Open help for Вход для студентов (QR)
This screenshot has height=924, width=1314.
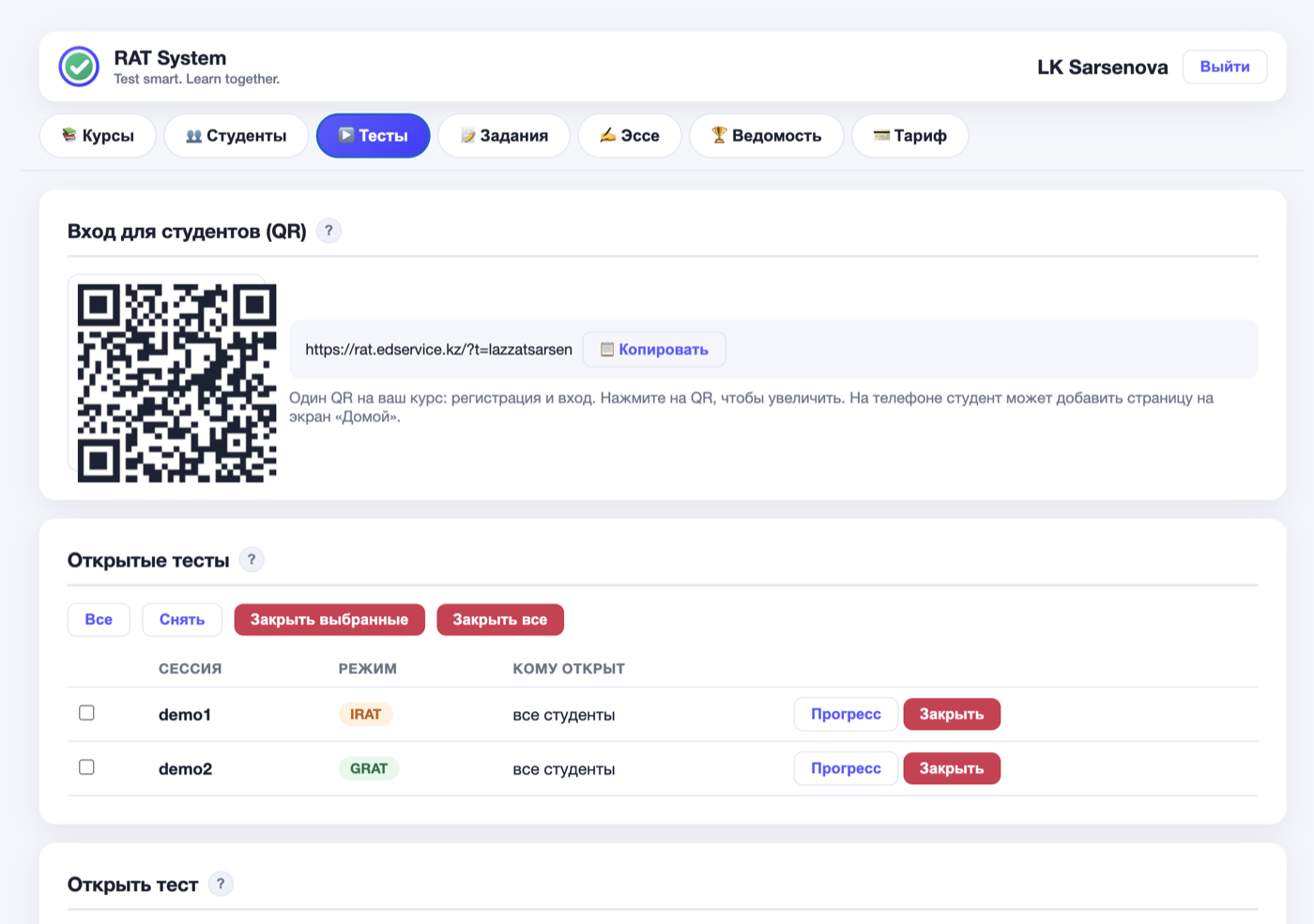coord(328,231)
